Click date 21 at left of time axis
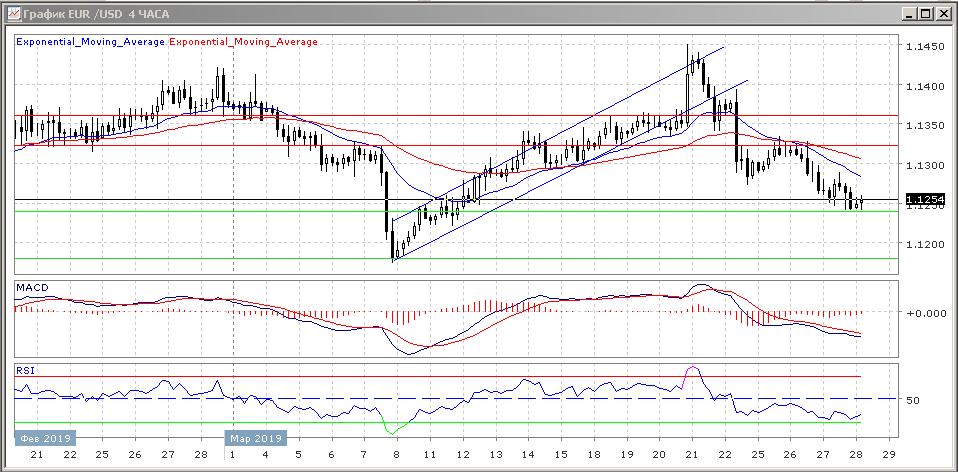Screen dimensions: 958x472 pyautogui.click(x=36, y=454)
